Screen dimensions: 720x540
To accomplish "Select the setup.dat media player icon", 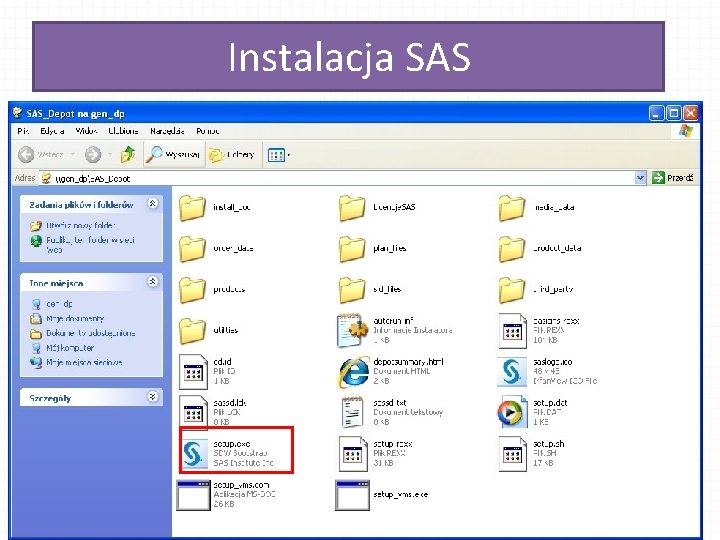I will [512, 412].
